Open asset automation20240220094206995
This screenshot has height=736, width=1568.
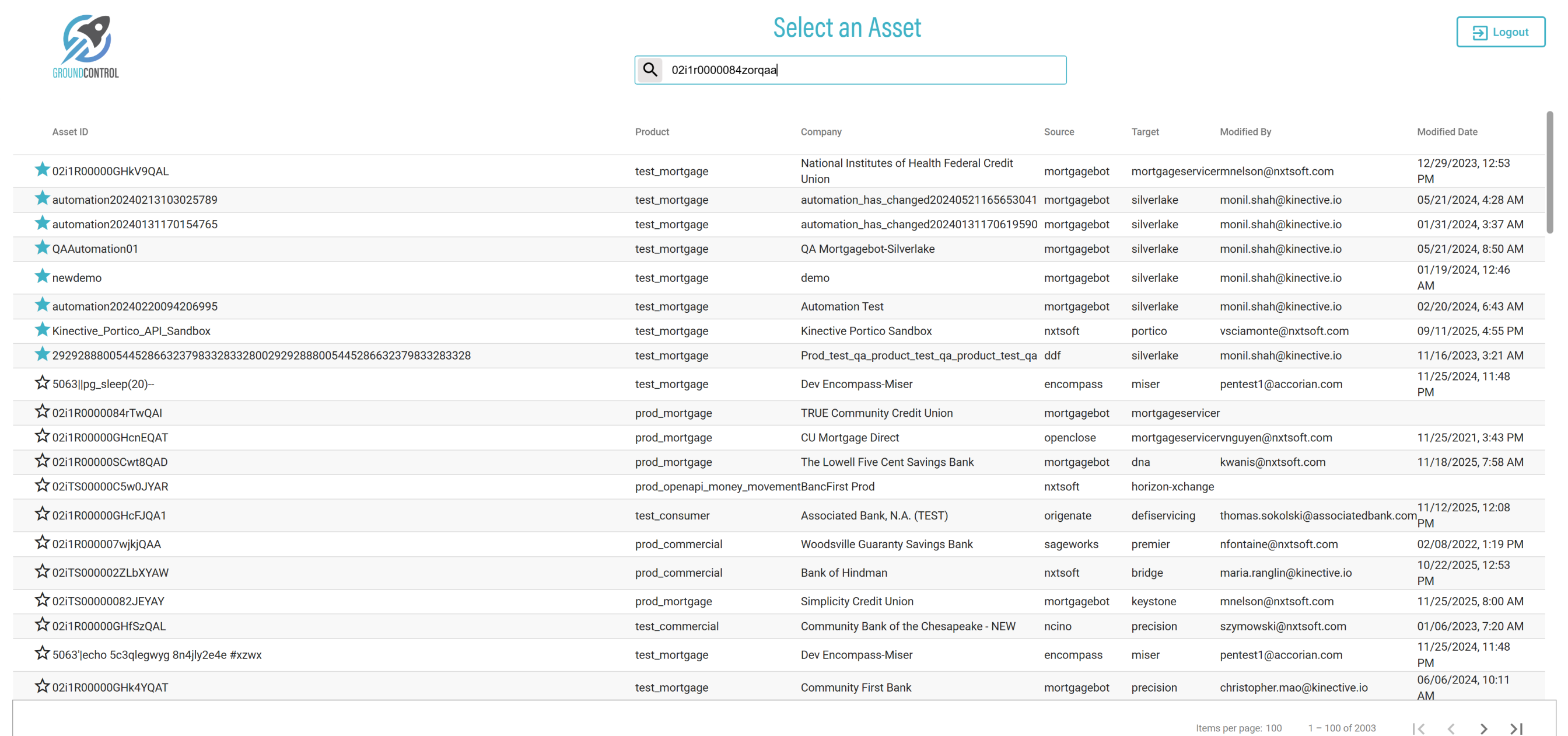pyautogui.click(x=135, y=306)
